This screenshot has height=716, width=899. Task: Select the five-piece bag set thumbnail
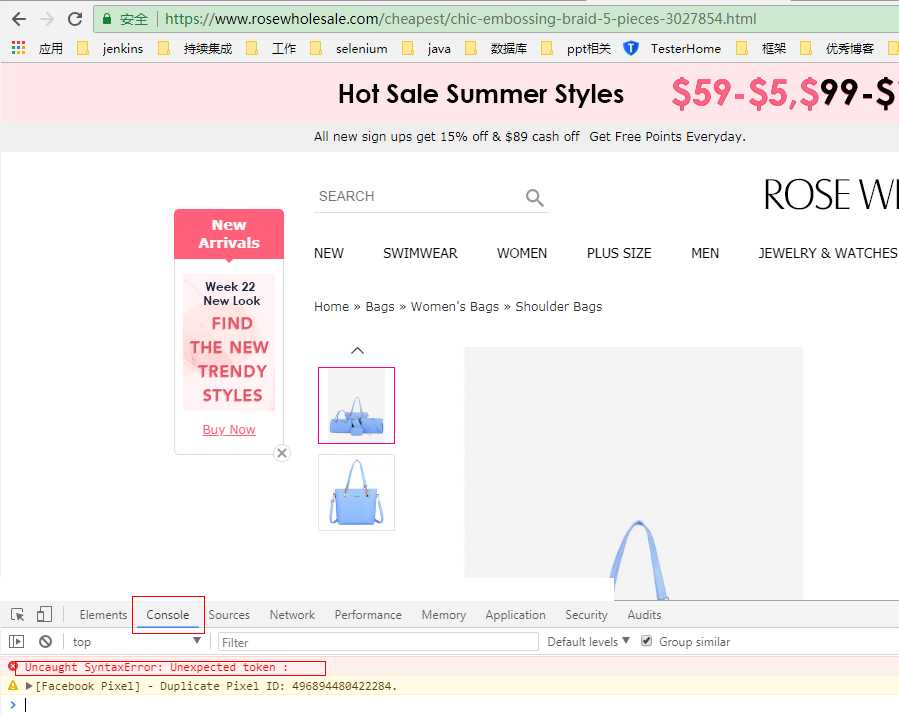pyautogui.click(x=357, y=405)
